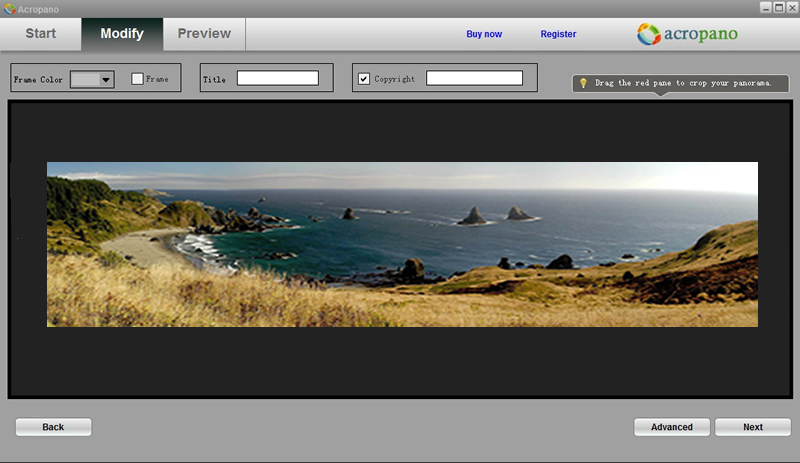Click the Frame Color label
800x463 pixels.
point(38,80)
